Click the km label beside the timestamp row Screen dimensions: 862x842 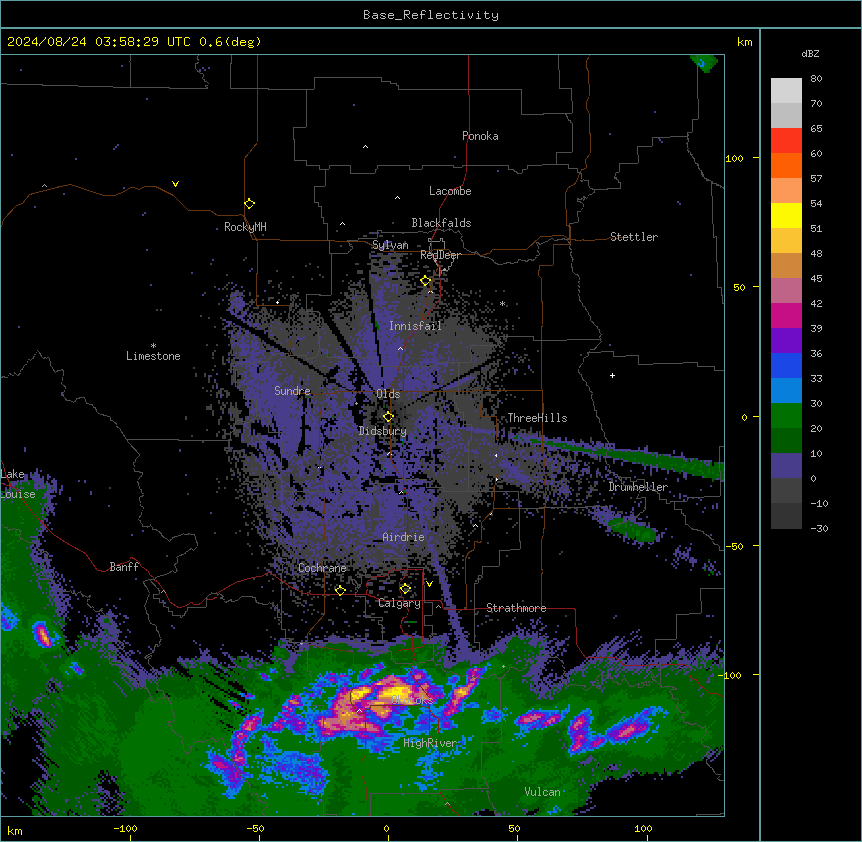pos(744,42)
